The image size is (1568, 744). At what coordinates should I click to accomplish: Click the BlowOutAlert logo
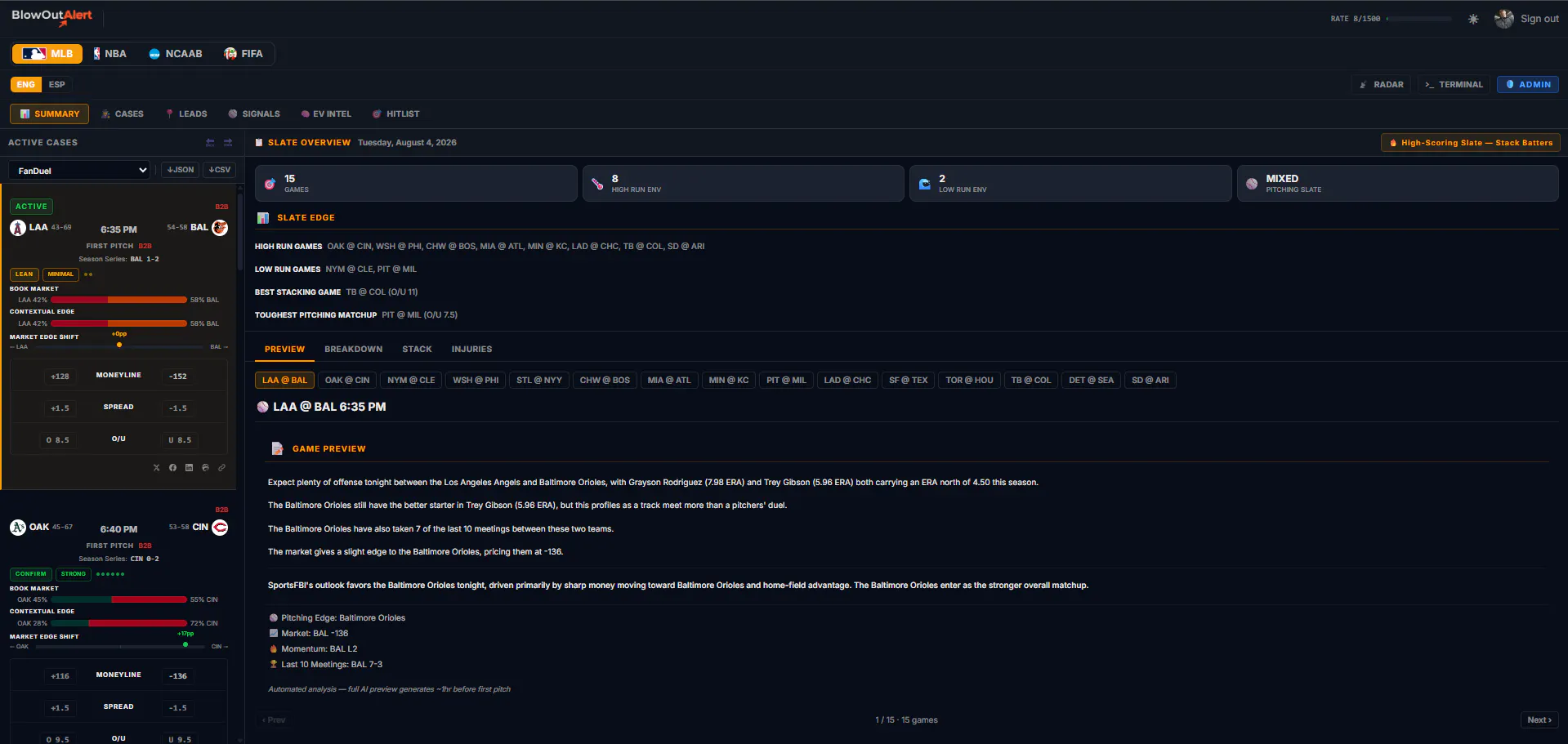(x=51, y=17)
